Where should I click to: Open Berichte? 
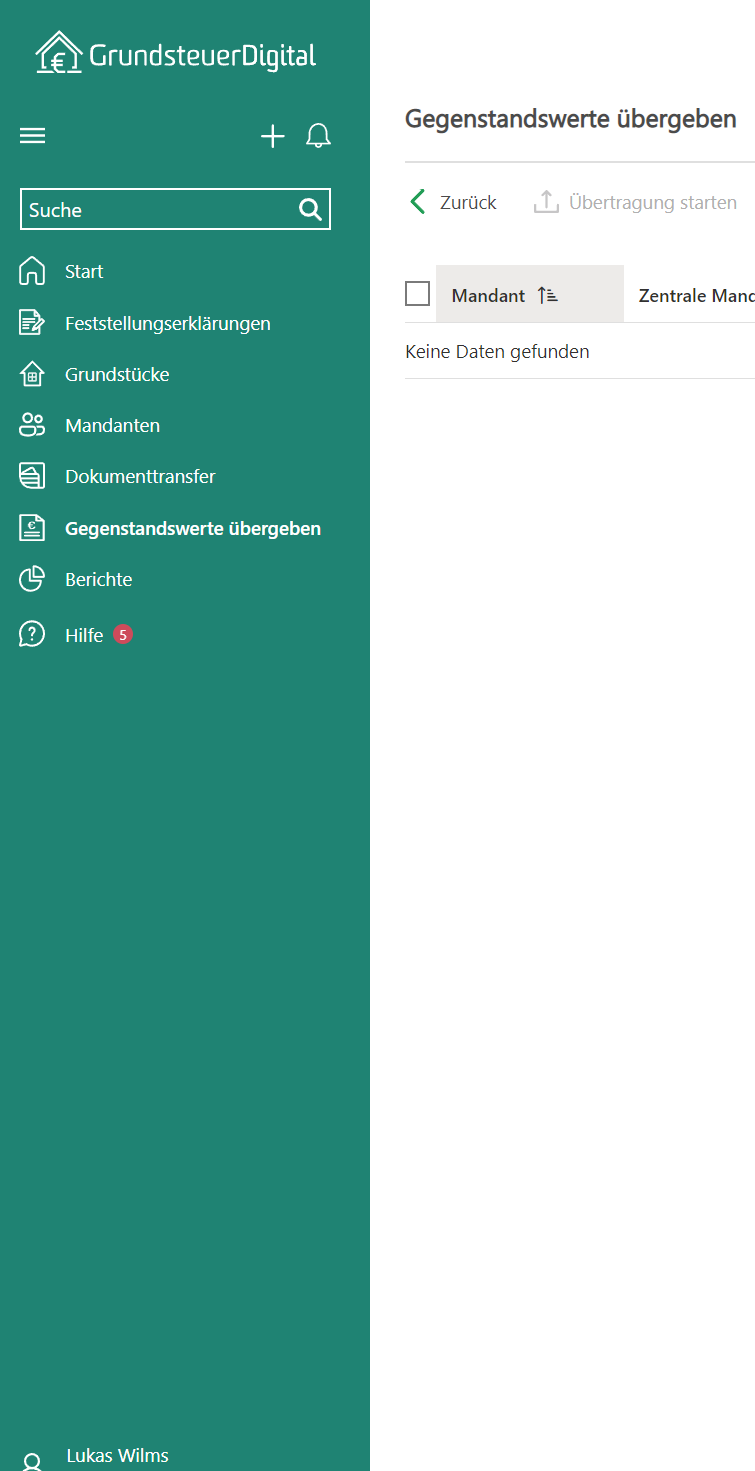click(x=99, y=579)
